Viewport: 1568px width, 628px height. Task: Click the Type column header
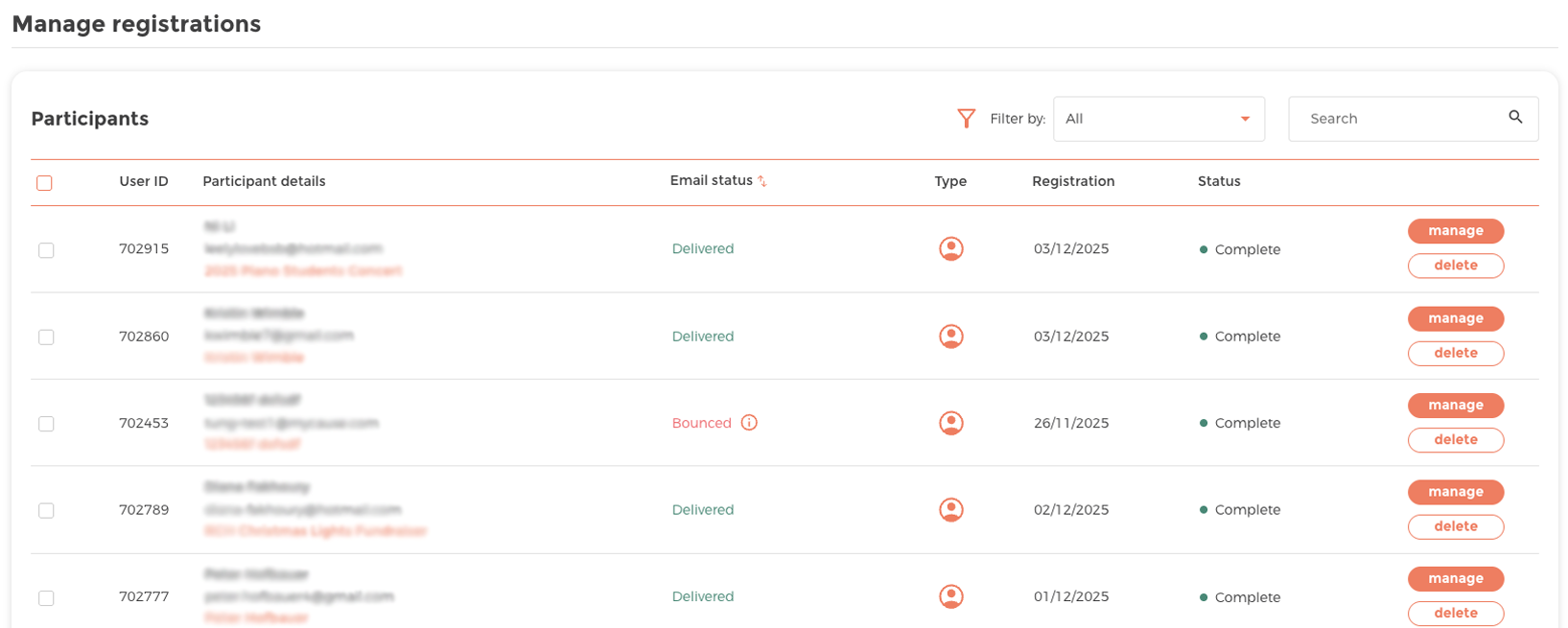click(x=950, y=181)
